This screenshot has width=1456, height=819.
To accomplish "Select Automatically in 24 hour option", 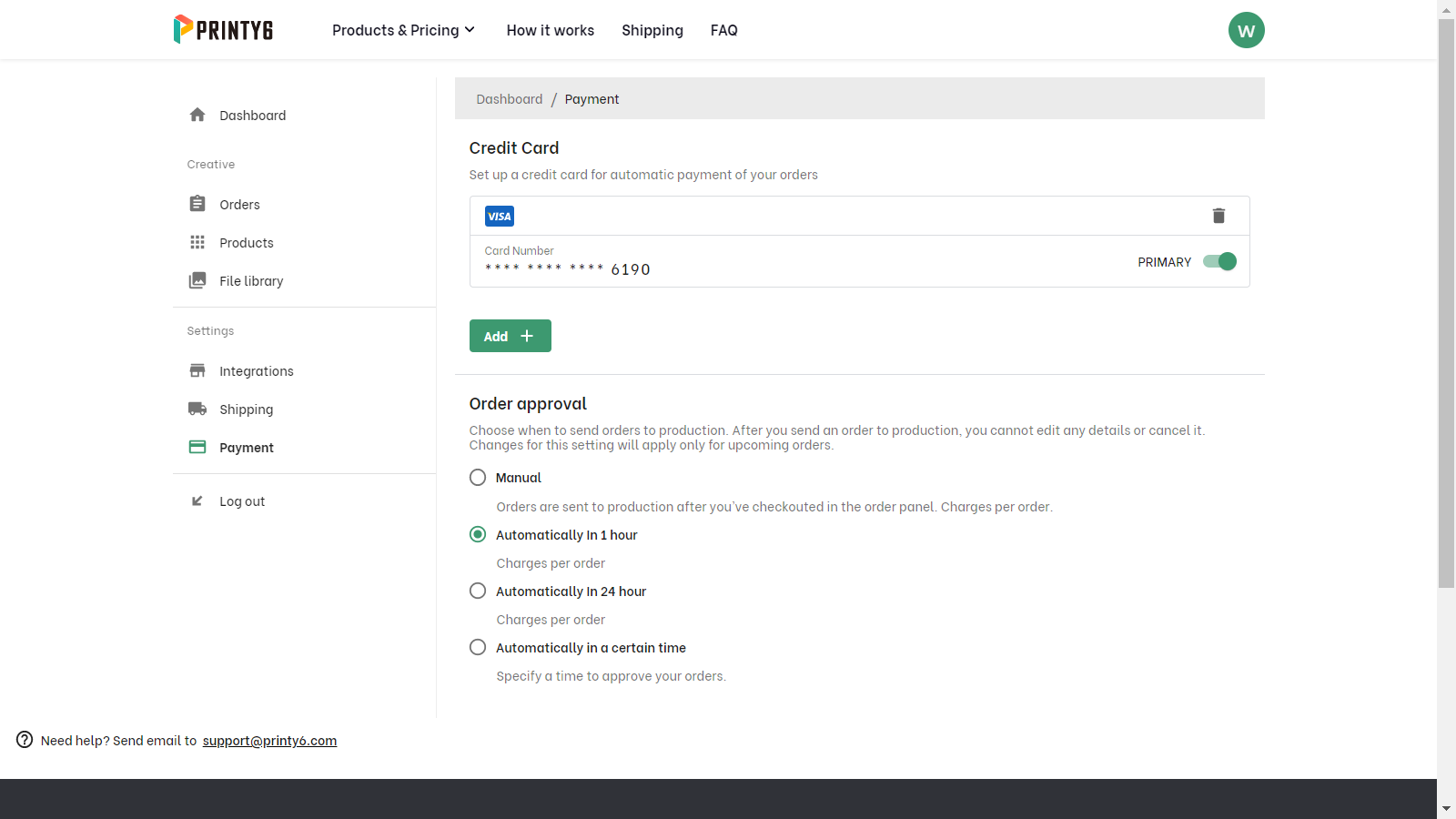I will click(x=478, y=591).
